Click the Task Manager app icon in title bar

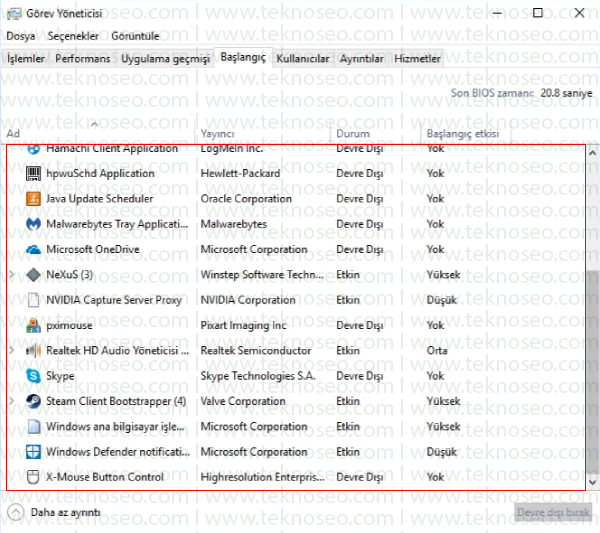[14, 13]
